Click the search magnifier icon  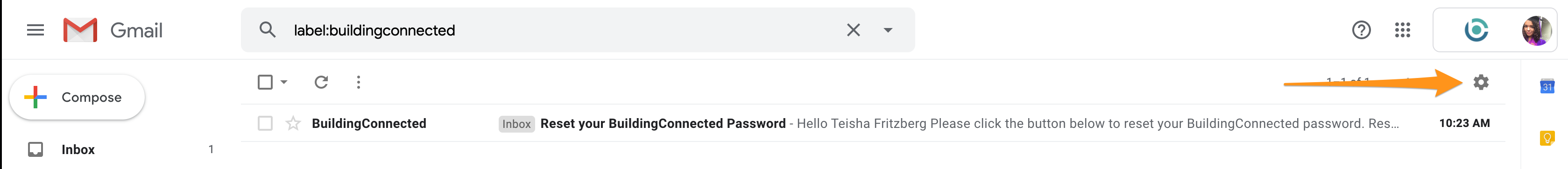click(x=267, y=30)
